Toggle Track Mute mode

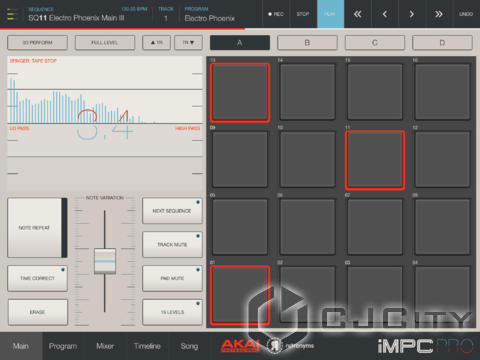[172, 245]
